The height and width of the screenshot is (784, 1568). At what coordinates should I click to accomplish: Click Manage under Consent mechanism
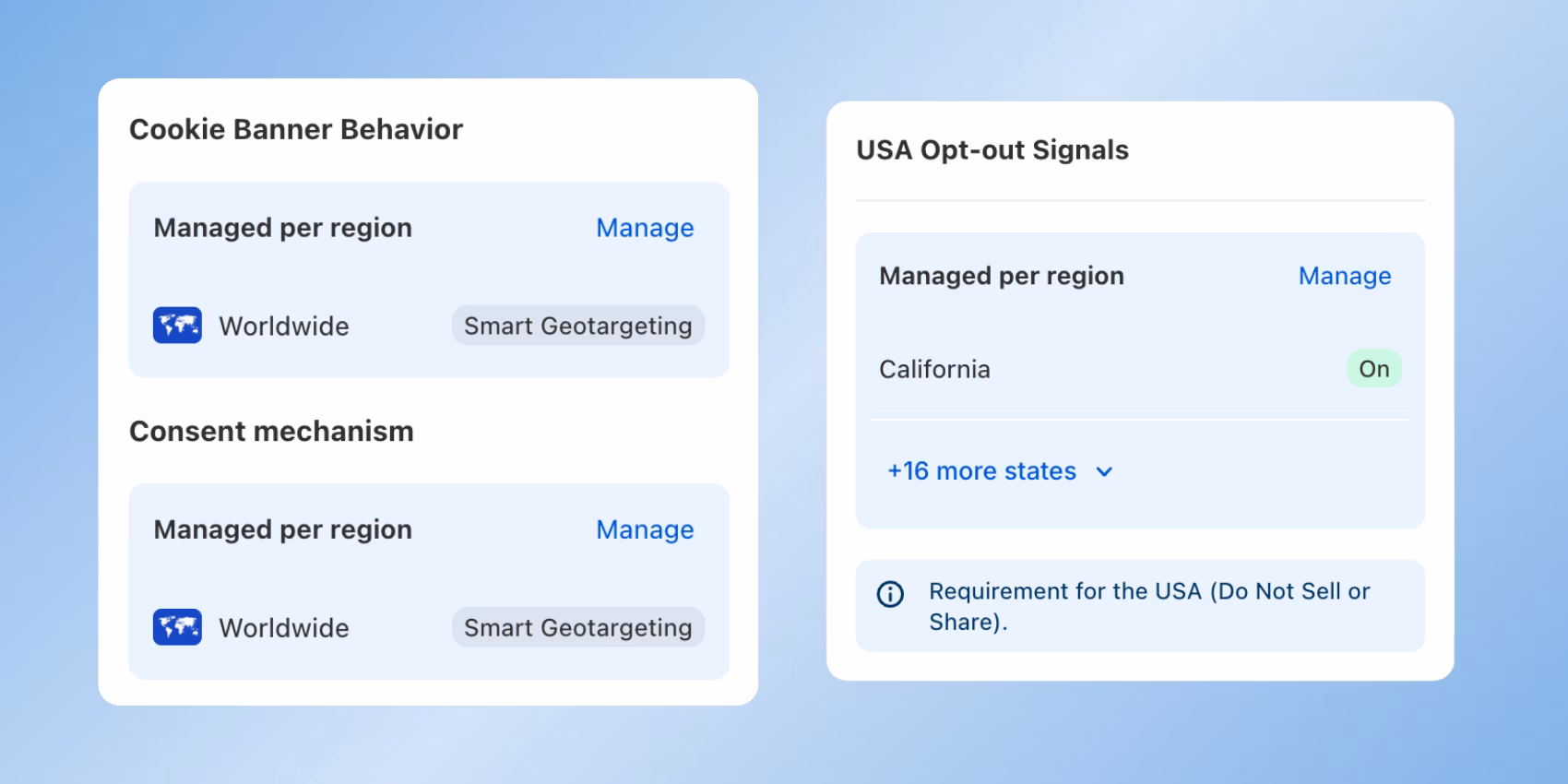645,529
